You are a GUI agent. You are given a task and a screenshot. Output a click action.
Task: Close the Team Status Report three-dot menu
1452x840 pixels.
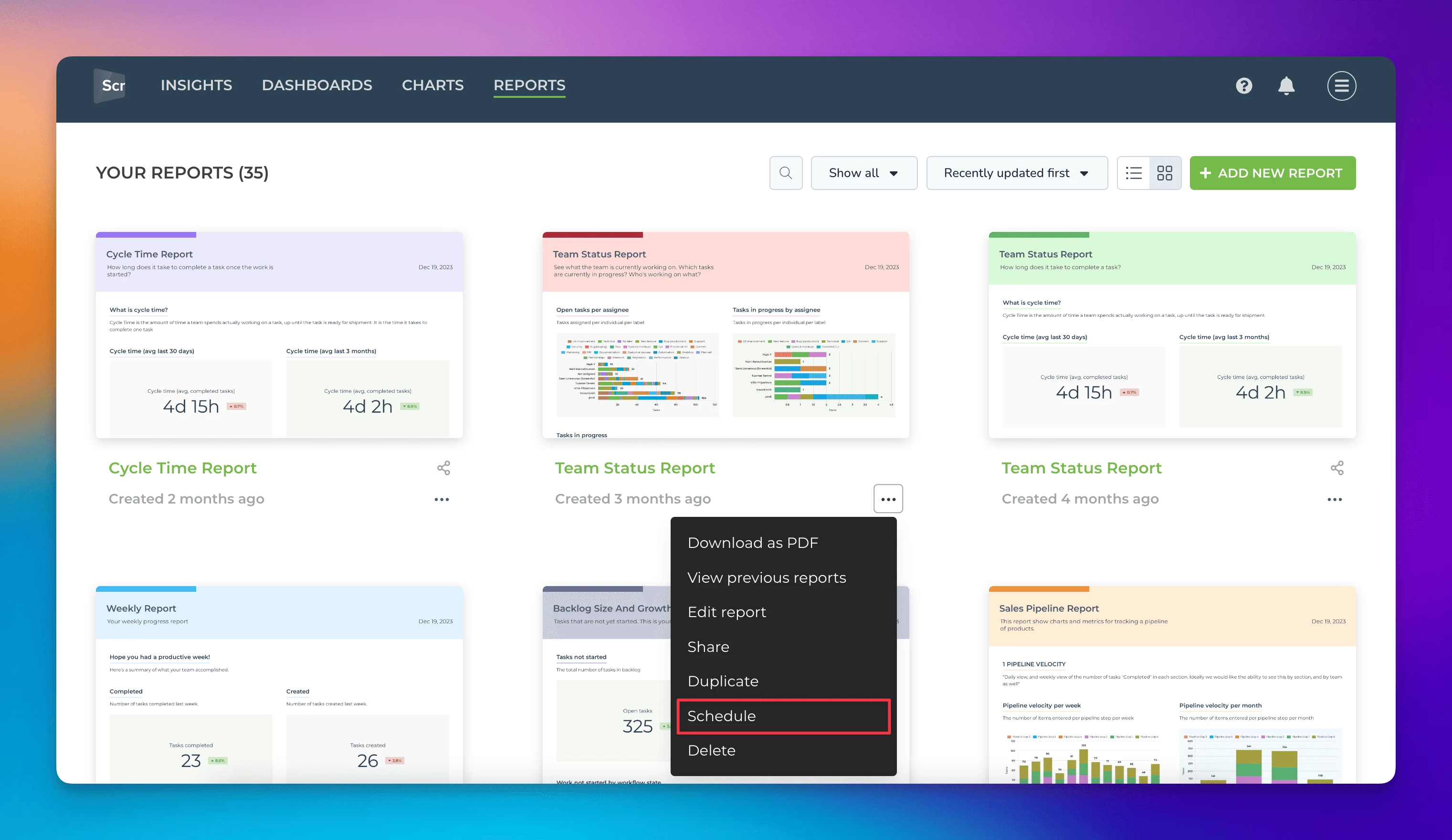click(888, 499)
